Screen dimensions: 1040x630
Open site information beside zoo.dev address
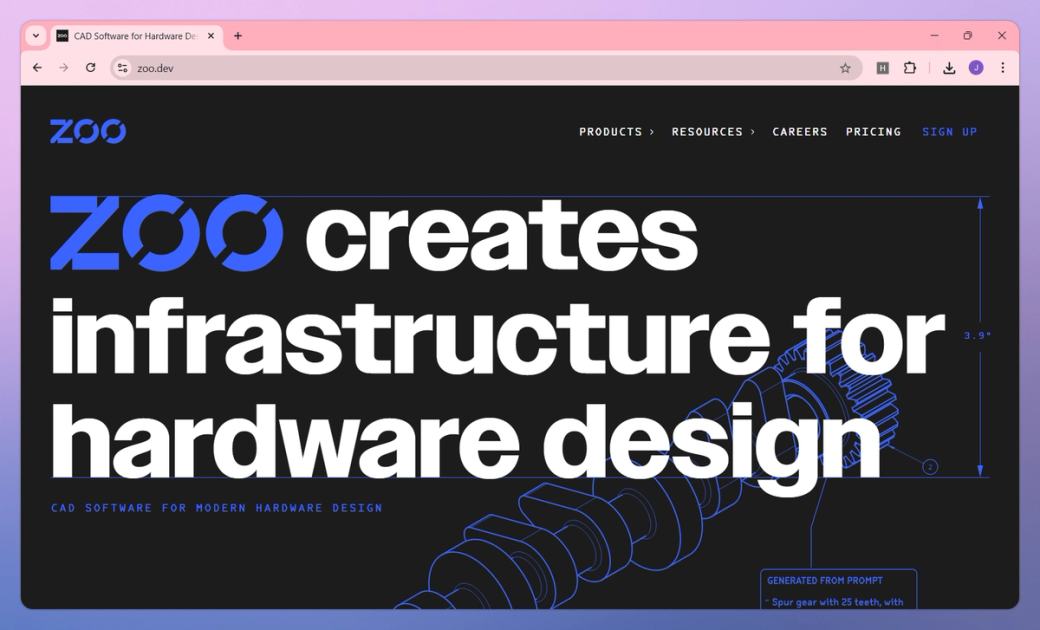(122, 67)
